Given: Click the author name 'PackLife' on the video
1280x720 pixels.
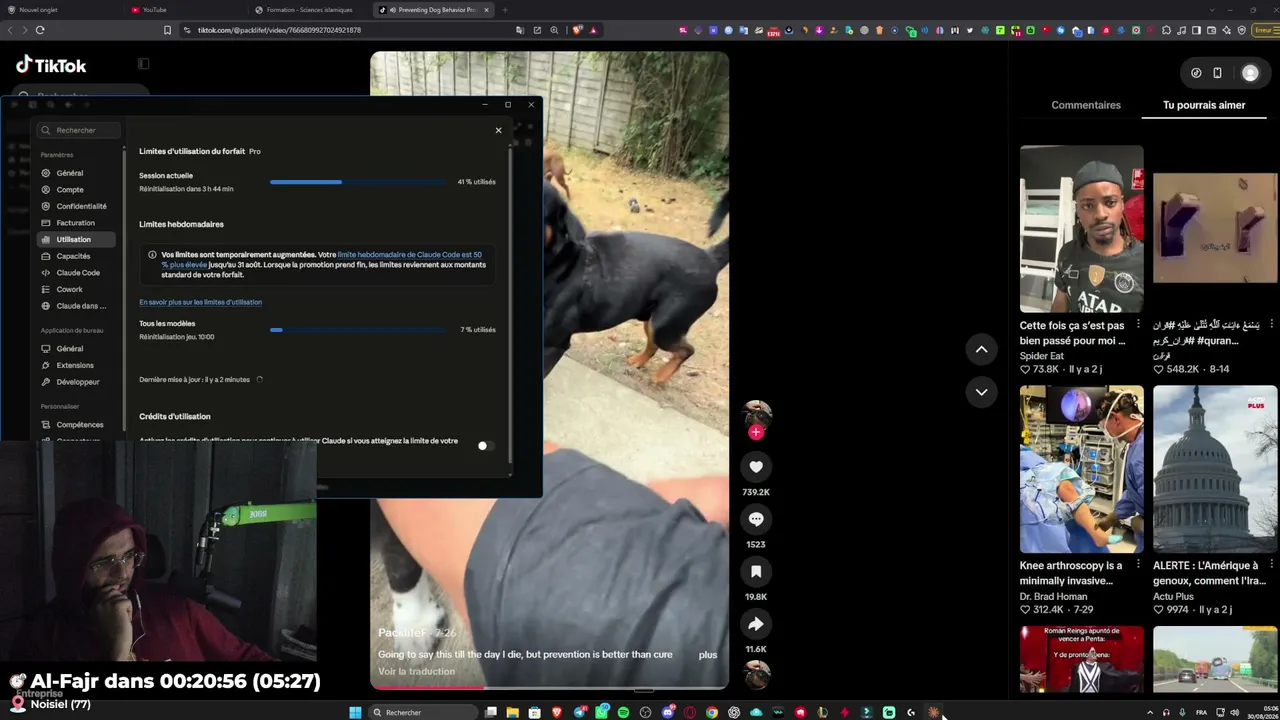Looking at the screenshot, I should (x=402, y=633).
